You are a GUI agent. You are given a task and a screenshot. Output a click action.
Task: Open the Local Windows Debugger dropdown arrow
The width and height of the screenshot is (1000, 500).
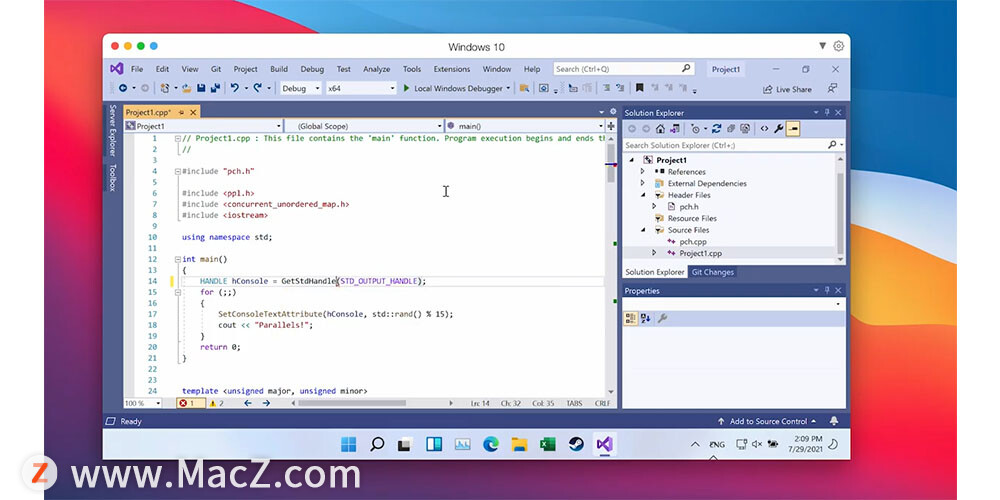coord(508,89)
